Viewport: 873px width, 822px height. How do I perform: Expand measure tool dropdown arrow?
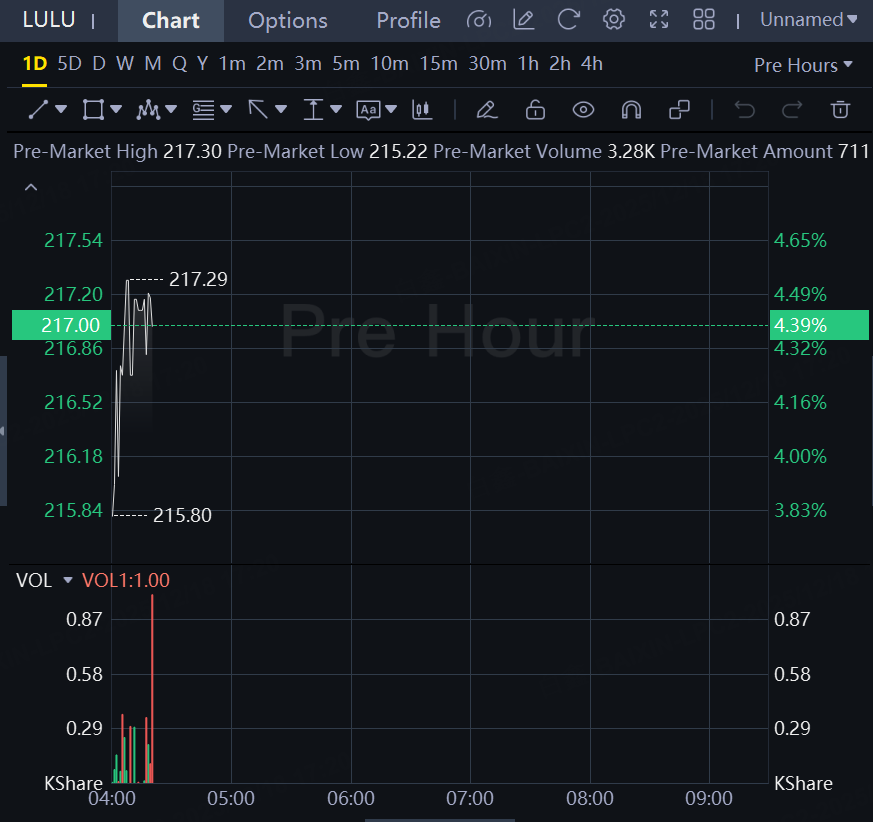tap(336, 109)
